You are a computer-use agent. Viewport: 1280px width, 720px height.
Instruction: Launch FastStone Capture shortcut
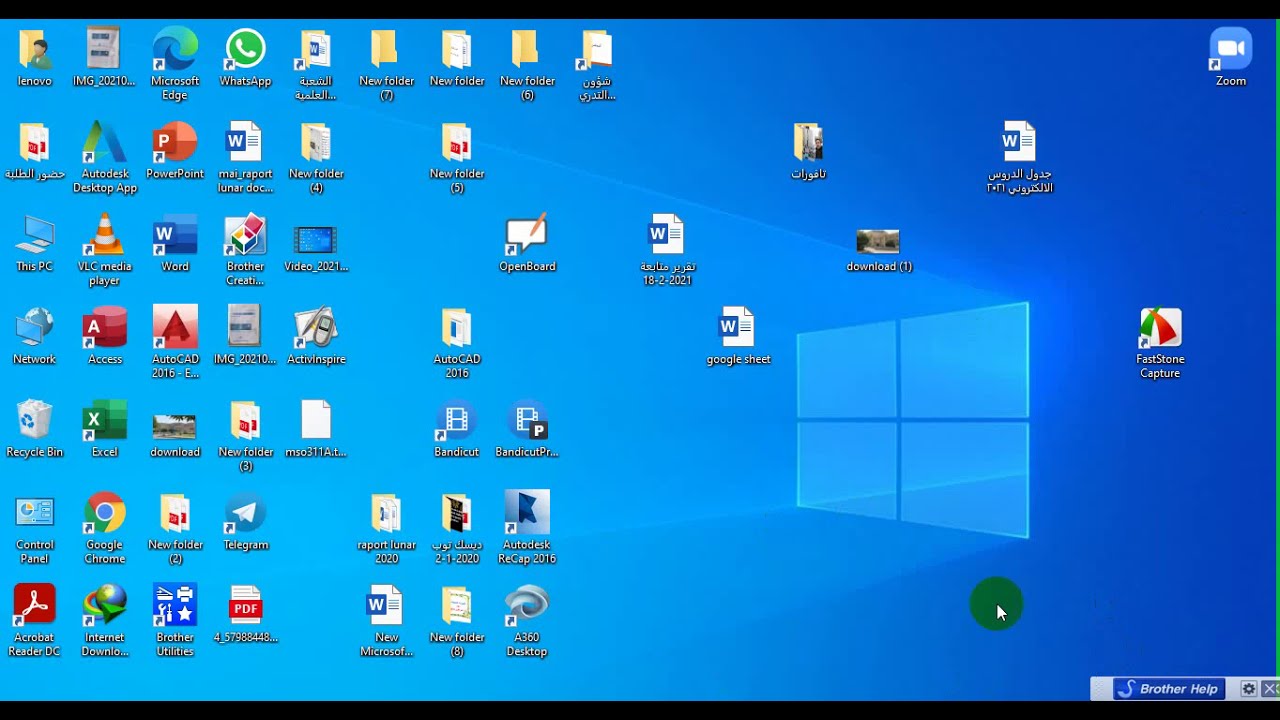coord(1160,343)
